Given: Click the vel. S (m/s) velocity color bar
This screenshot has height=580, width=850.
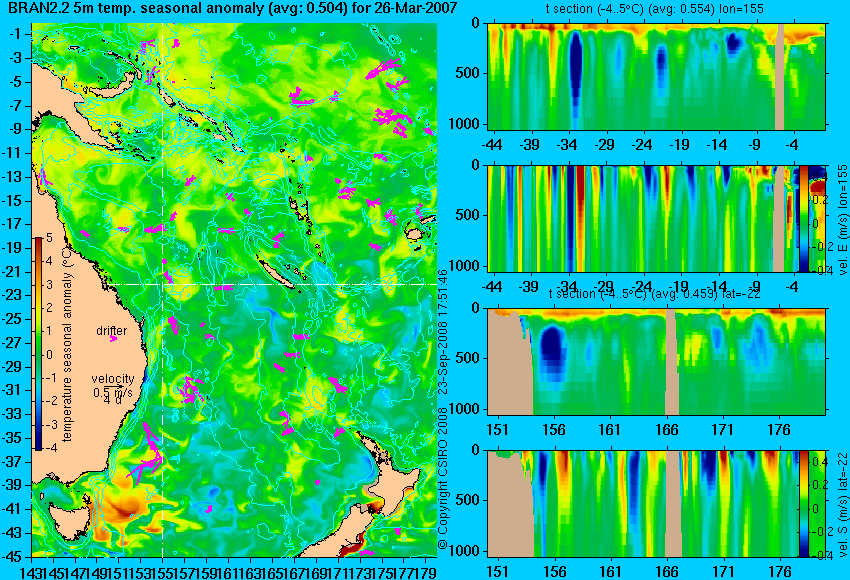Looking at the screenshot, I should (803, 503).
